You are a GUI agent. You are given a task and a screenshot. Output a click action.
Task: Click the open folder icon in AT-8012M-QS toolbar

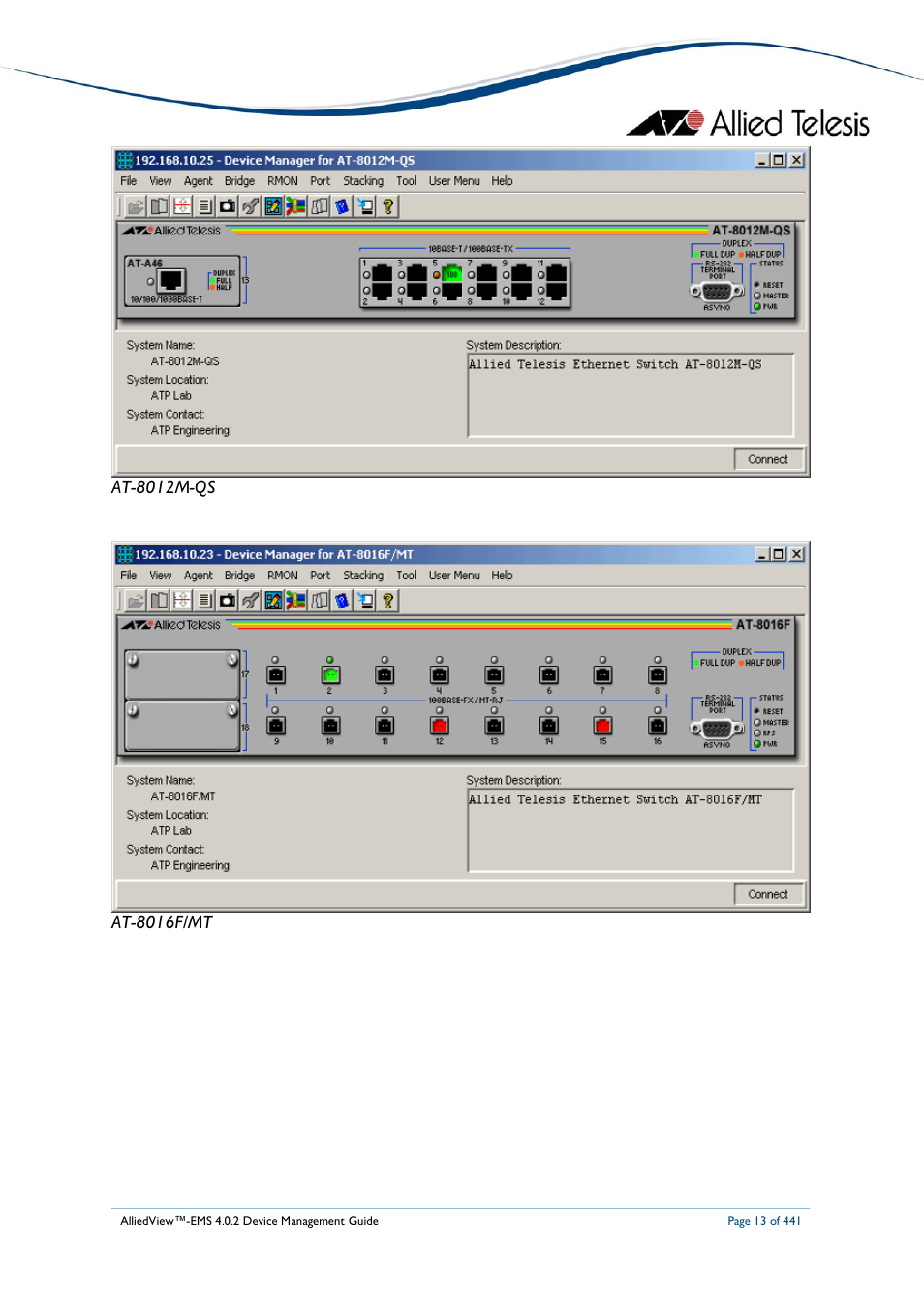click(x=136, y=206)
